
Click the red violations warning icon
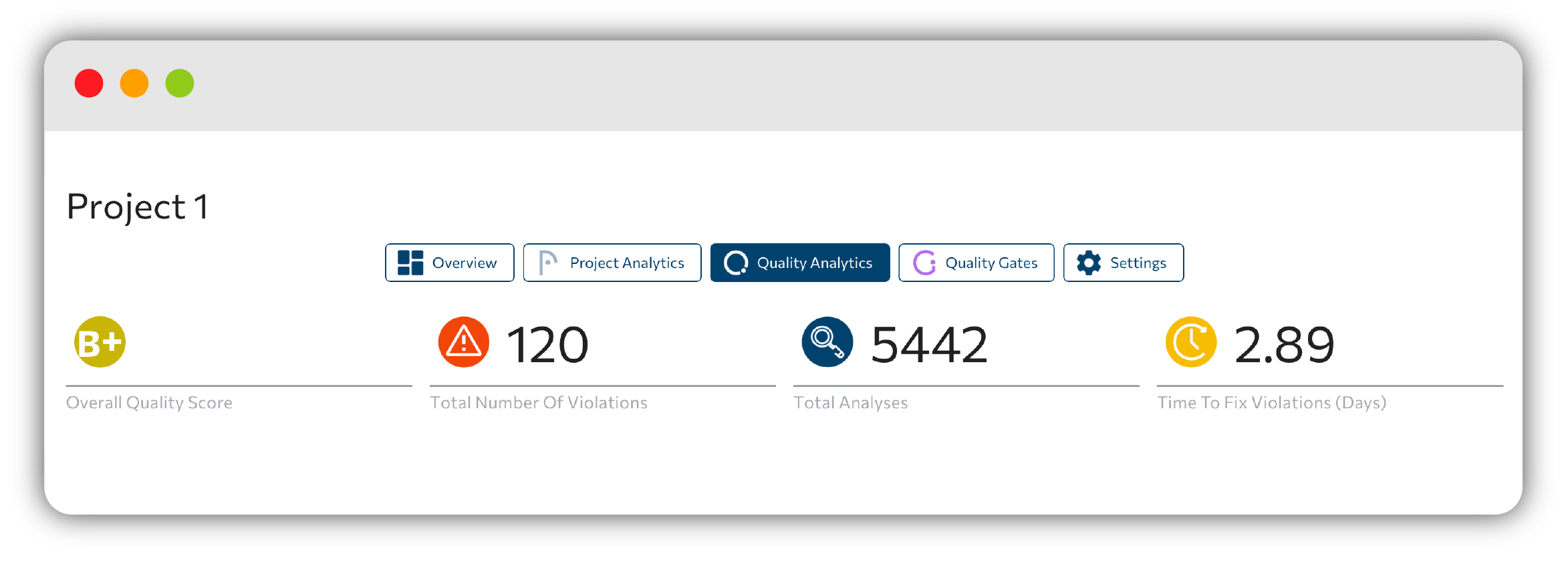tap(464, 342)
